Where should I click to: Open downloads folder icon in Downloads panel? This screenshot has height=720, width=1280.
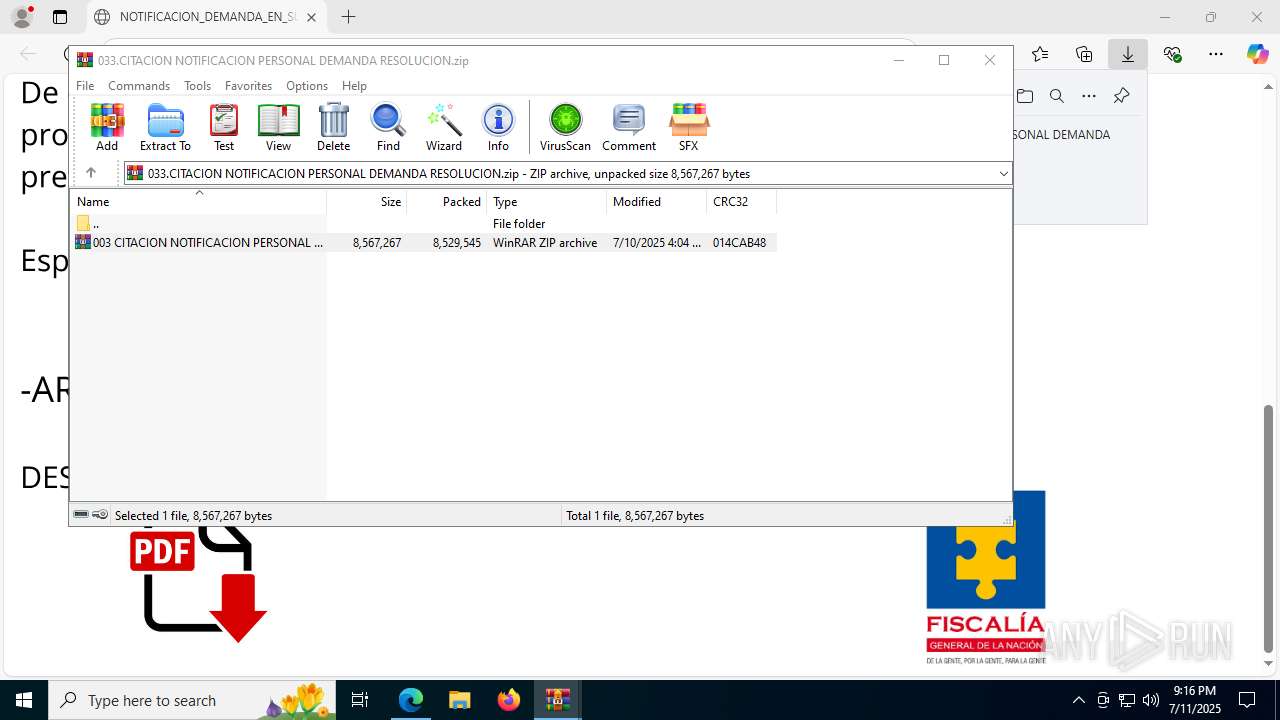1025,96
